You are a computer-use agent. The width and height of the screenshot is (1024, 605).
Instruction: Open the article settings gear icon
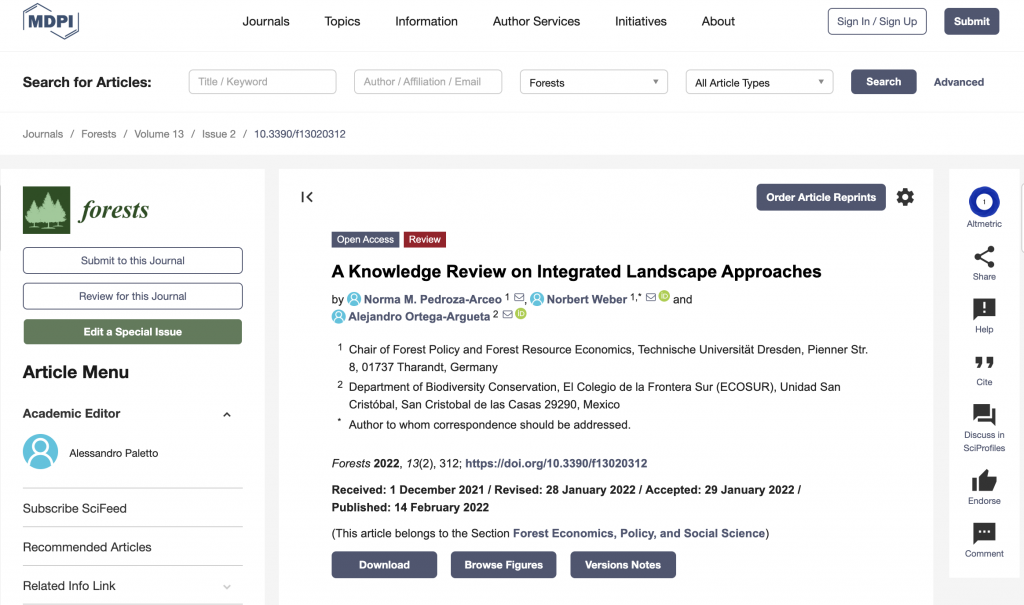tap(904, 197)
